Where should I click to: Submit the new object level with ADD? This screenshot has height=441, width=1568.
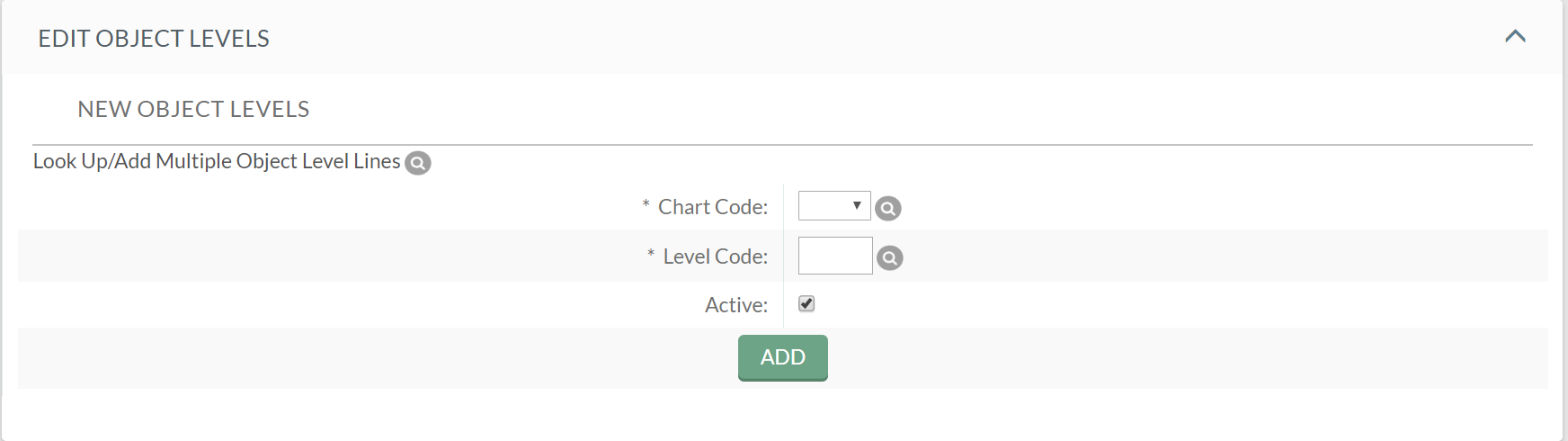point(783,357)
